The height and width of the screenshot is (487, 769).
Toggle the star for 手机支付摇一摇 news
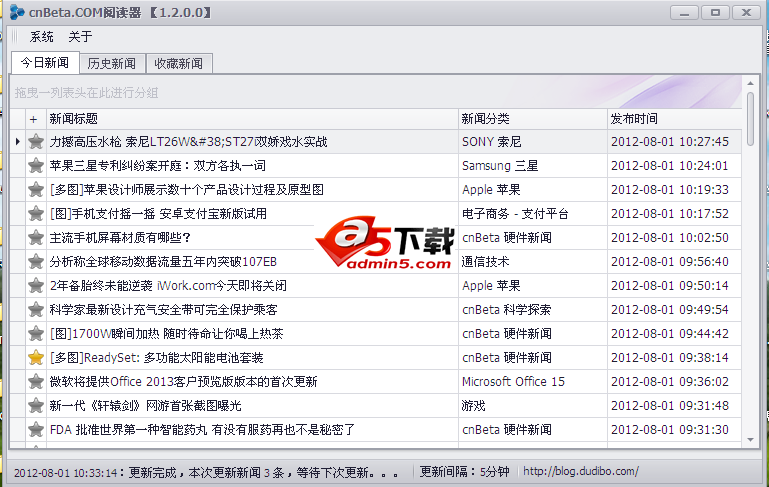pos(36,214)
